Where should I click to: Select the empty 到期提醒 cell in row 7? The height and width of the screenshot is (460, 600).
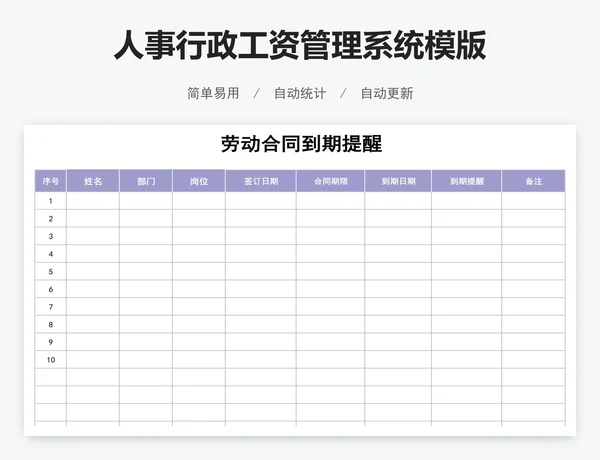(467, 307)
